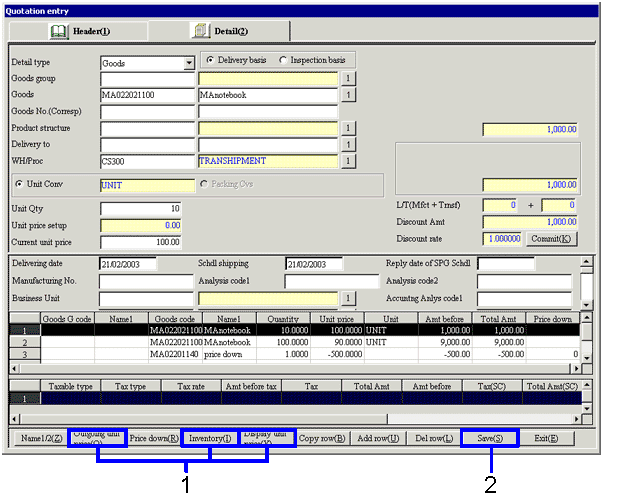Choose the Unit Conv radio option
The width and height of the screenshot is (629, 502).
[20, 185]
